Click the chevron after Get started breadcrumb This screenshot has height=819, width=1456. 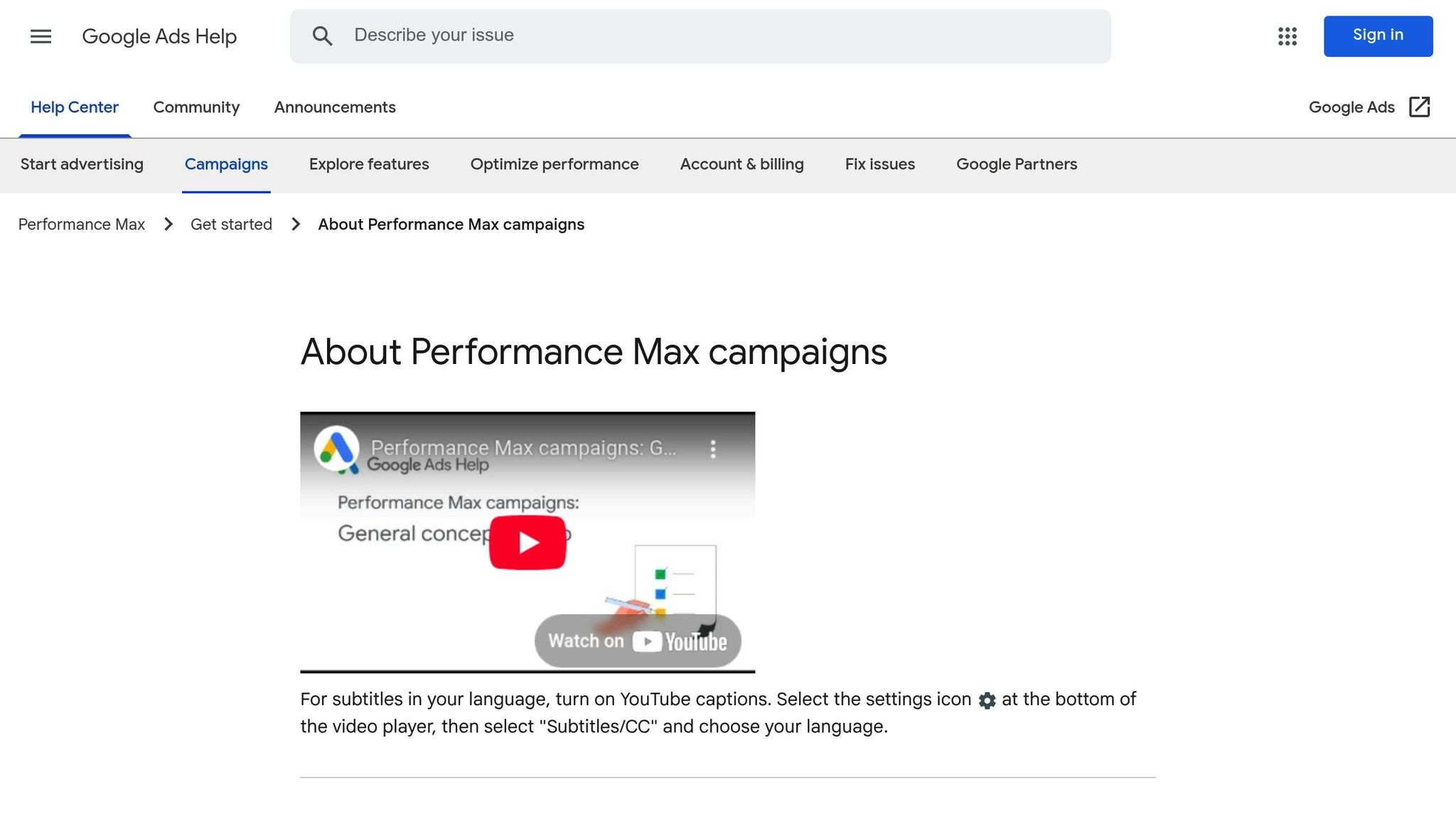click(x=296, y=225)
